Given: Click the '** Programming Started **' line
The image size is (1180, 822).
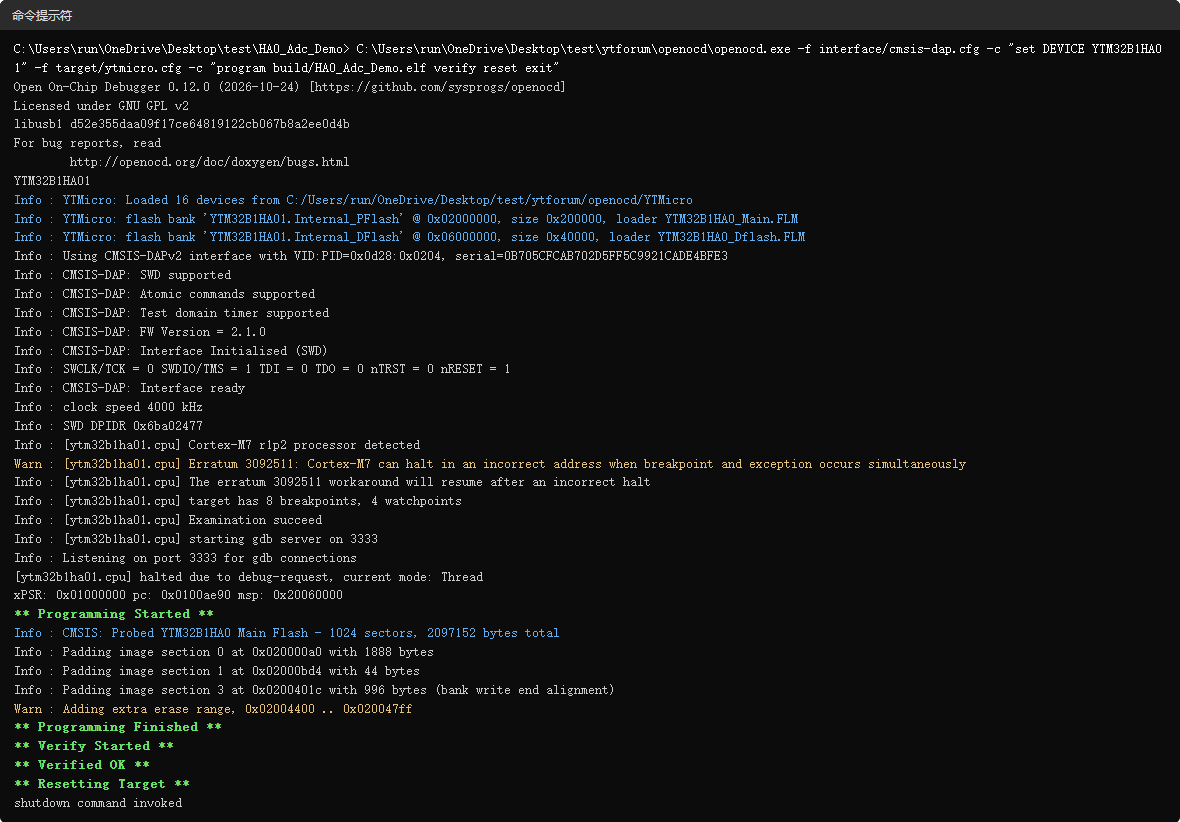Looking at the screenshot, I should click(x=114, y=614).
